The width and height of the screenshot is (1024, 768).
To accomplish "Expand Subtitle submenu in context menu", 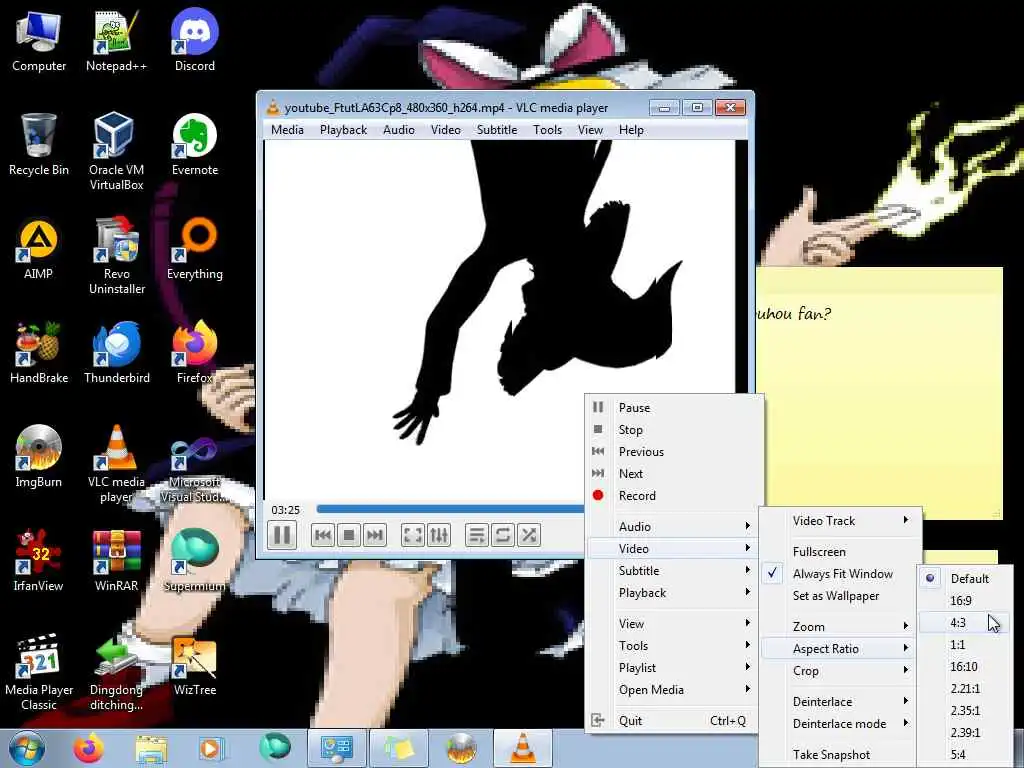I will click(x=673, y=570).
